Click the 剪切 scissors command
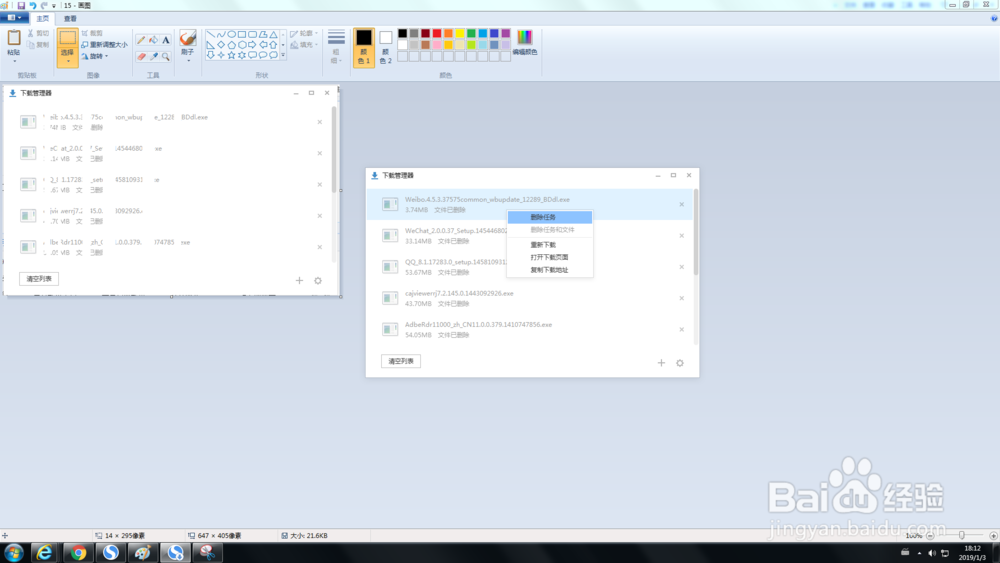The width and height of the screenshot is (1000, 563). click(38, 33)
